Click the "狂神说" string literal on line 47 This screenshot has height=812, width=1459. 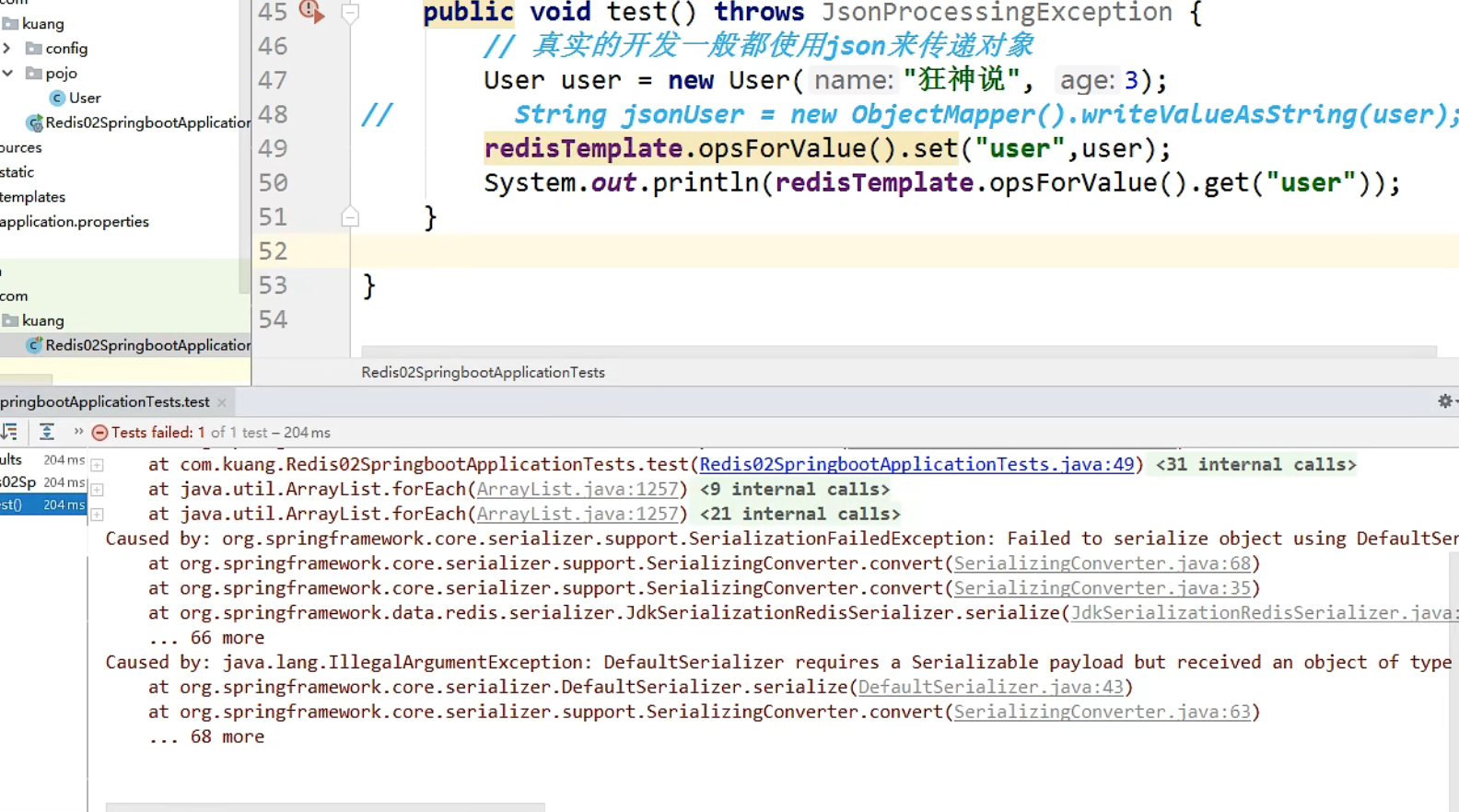point(961,80)
